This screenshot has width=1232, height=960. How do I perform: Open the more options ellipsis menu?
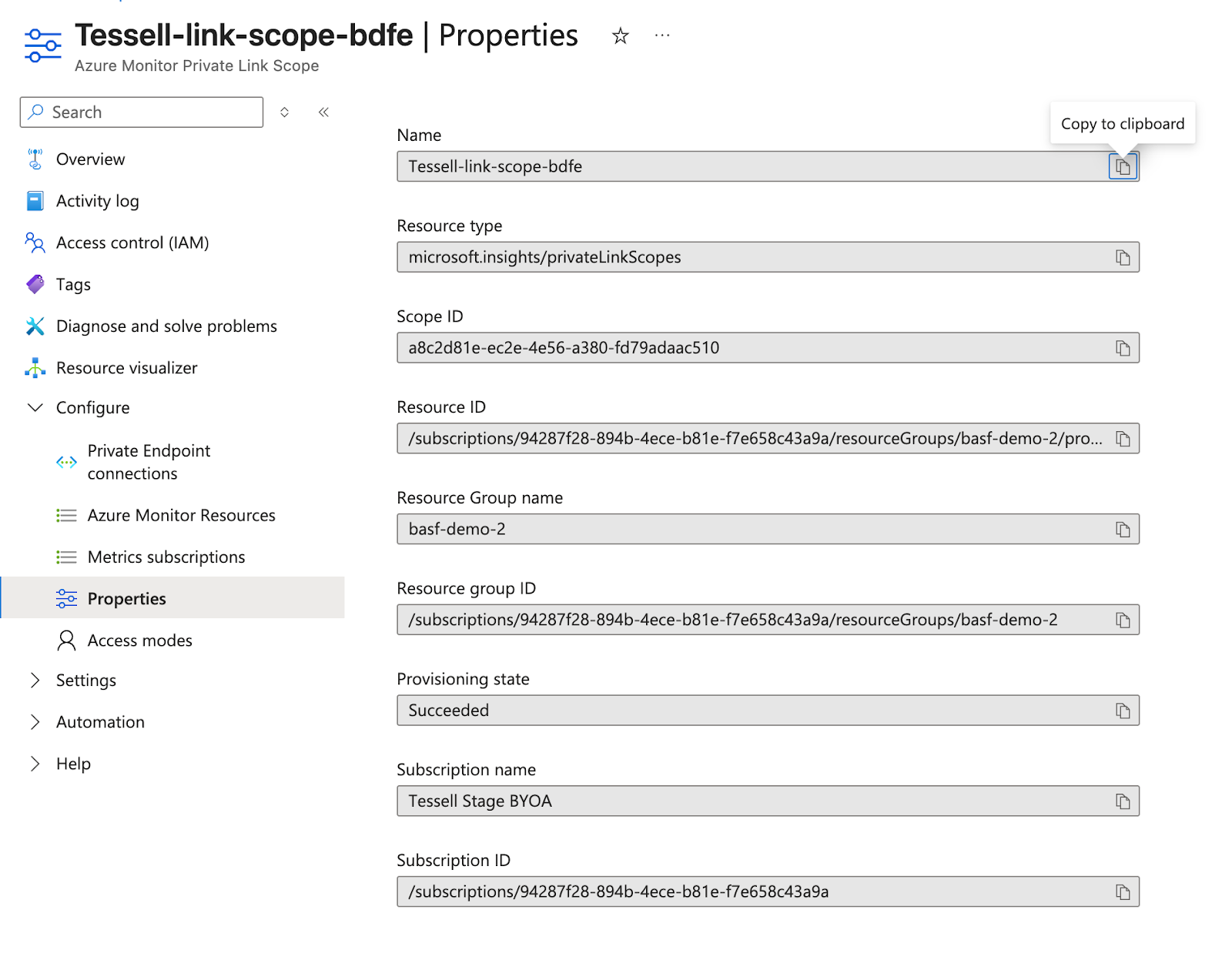pyautogui.click(x=662, y=35)
